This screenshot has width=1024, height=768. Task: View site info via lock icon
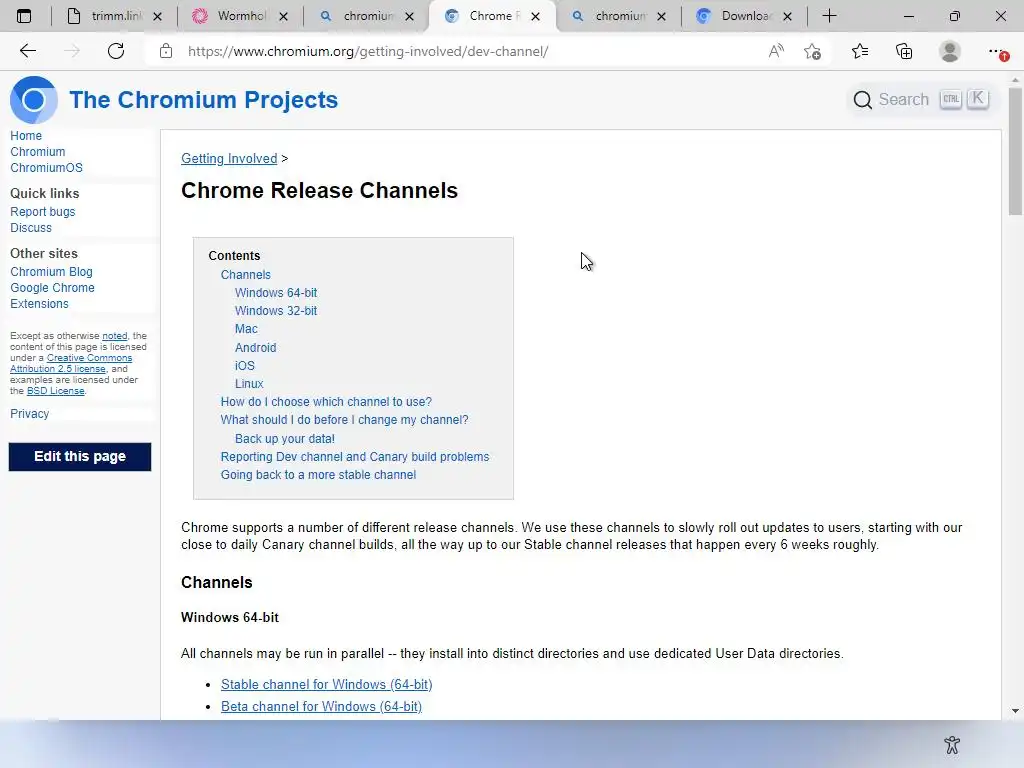pos(166,51)
